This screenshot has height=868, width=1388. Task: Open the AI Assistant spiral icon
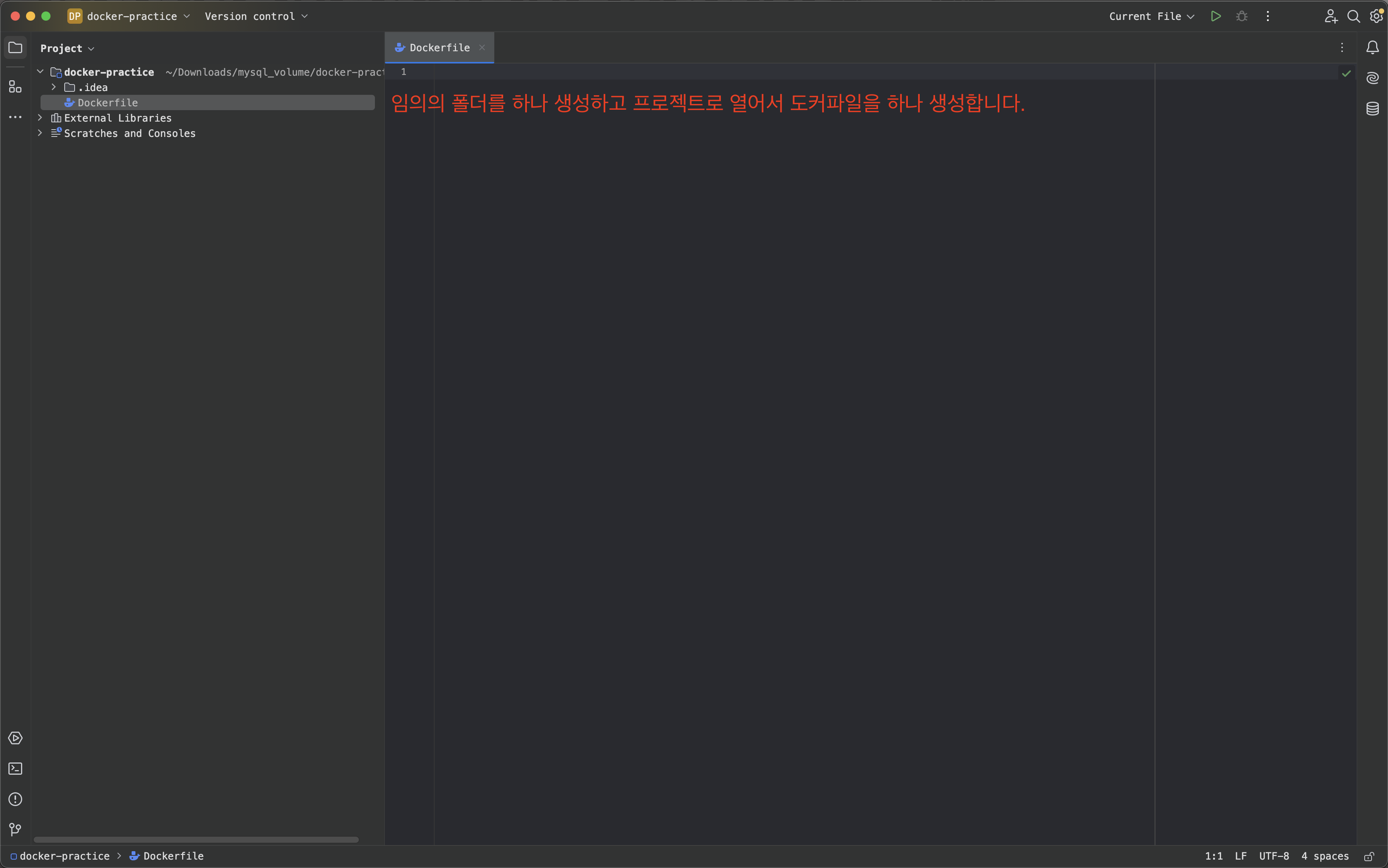point(1372,78)
